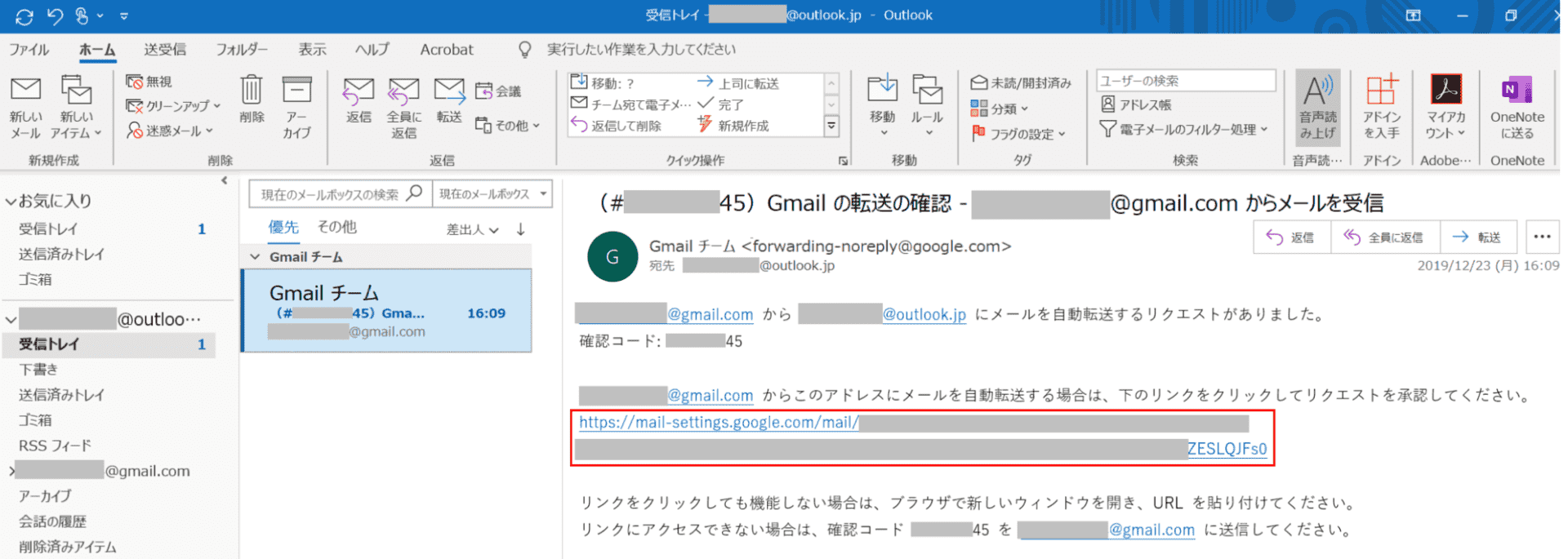Viewport: 1568px width, 559px height.
Task: Collapse the Gmail チーム message group
Action: pos(255,257)
